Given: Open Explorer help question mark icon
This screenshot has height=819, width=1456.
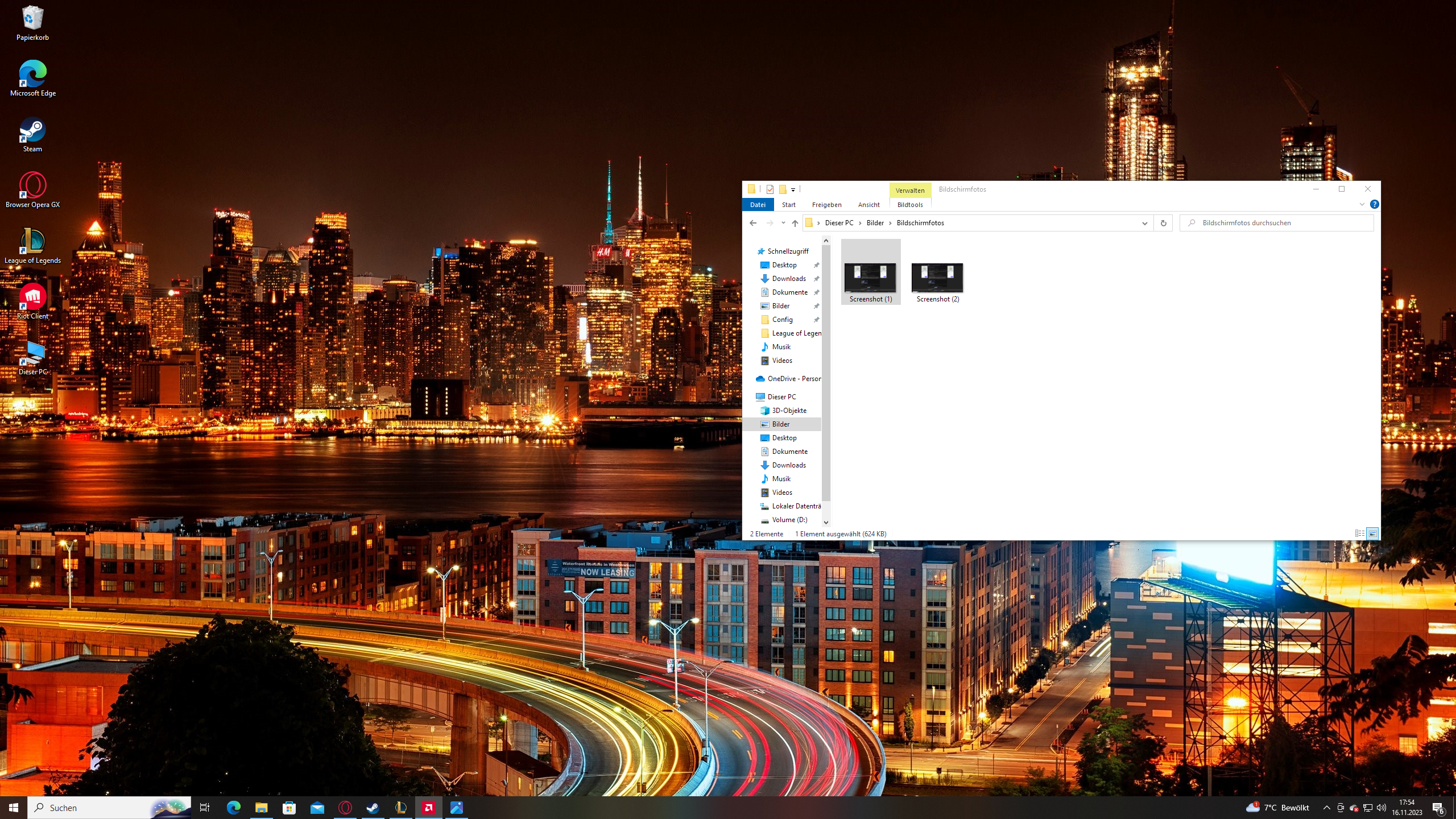Looking at the screenshot, I should [x=1374, y=205].
